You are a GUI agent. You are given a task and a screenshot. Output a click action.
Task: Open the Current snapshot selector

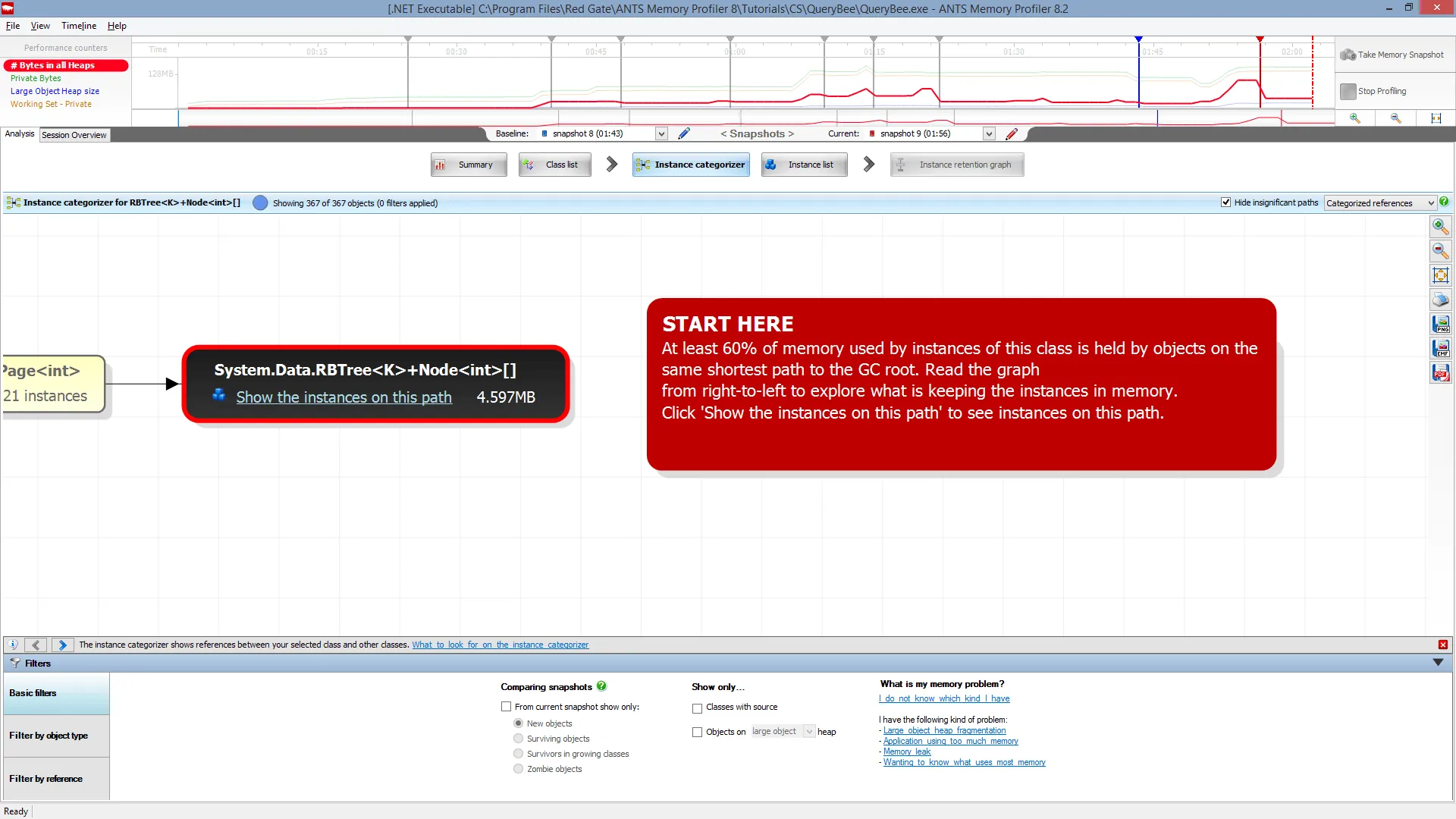pos(989,133)
